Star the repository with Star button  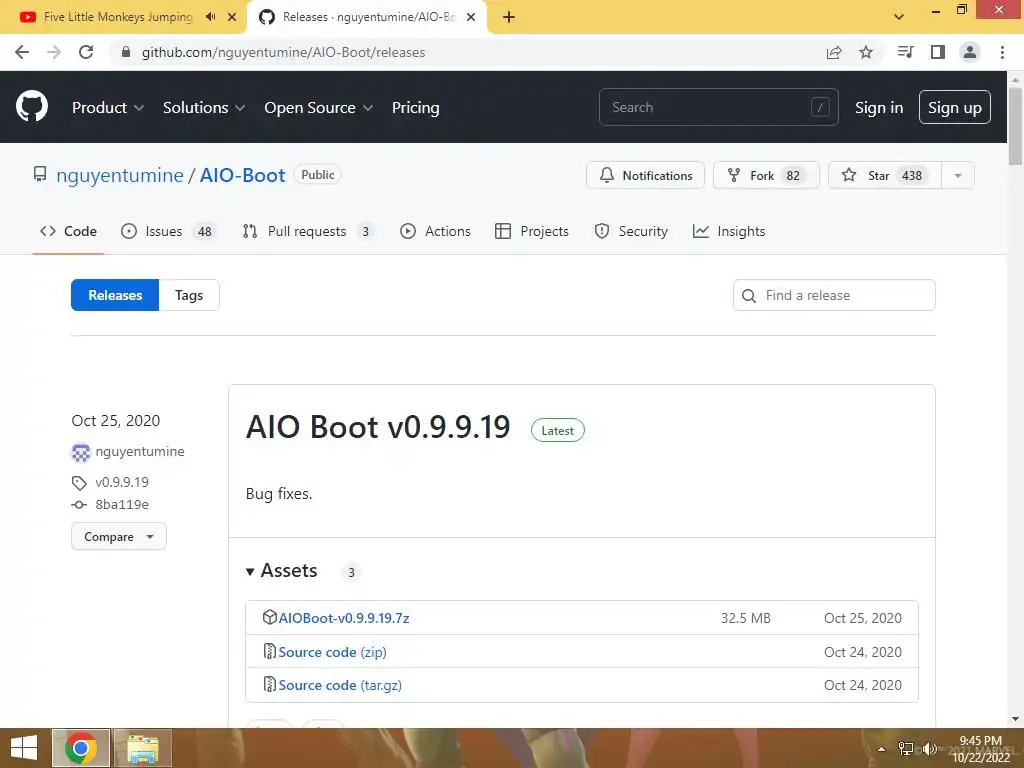click(884, 175)
